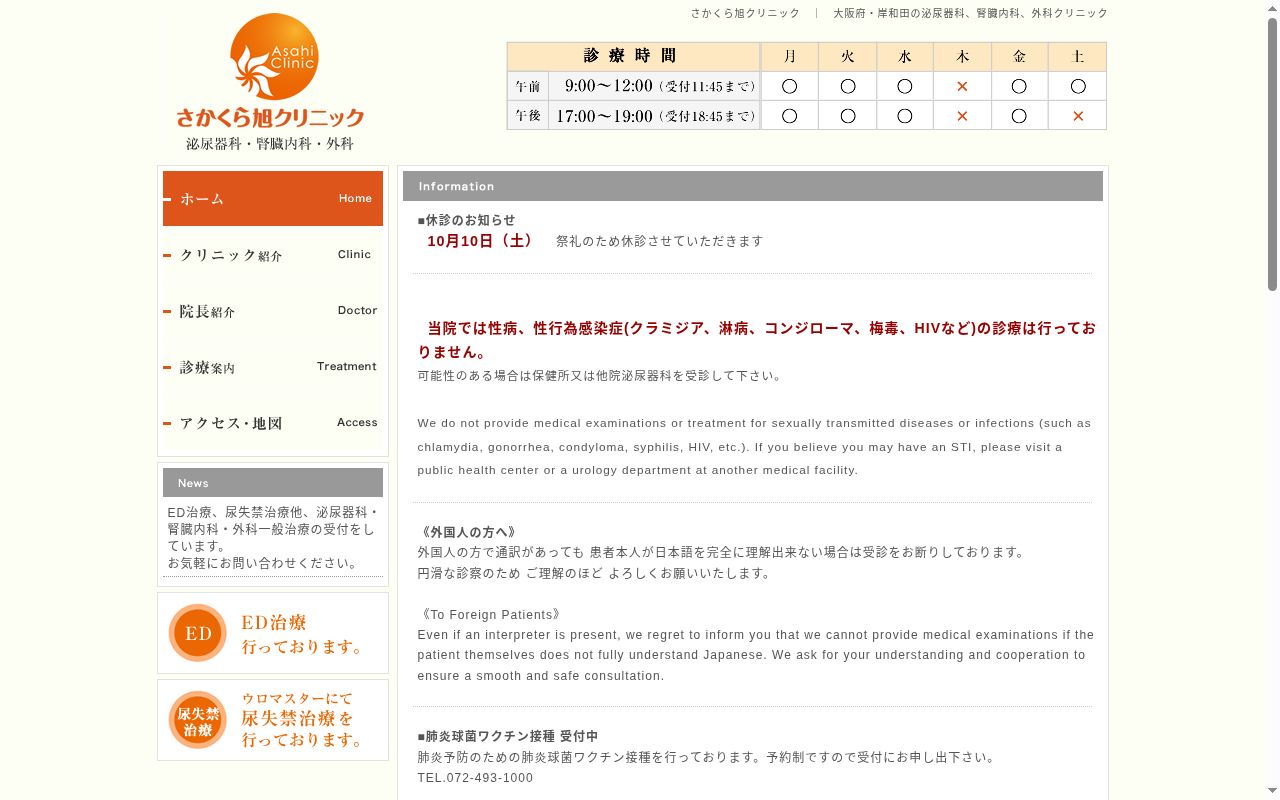Image resolution: width=1280 pixels, height=800 pixels.
Task: Click the 祭礼のため休診させていただきます notice
Action: [x=660, y=241]
